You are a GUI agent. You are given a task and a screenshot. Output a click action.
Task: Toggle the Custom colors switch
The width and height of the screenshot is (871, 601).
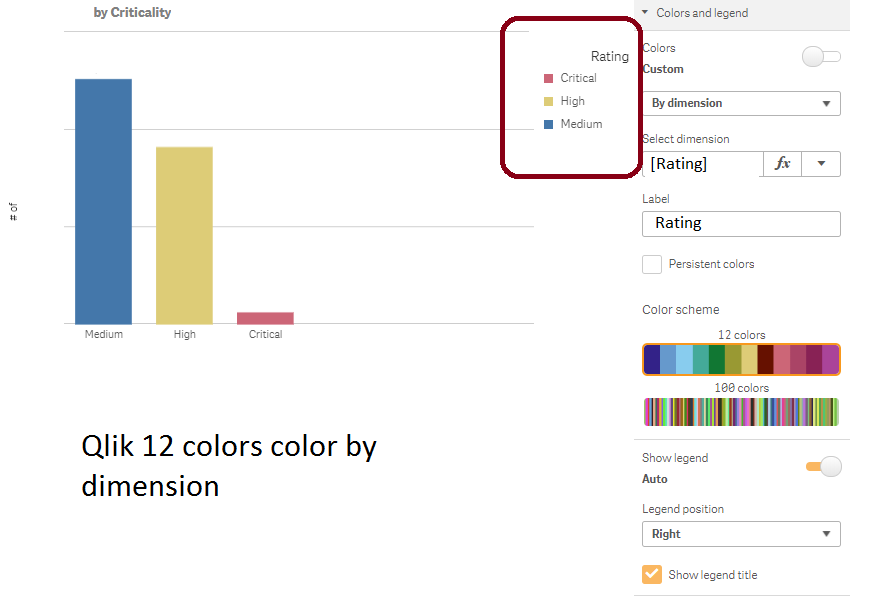(x=820, y=56)
